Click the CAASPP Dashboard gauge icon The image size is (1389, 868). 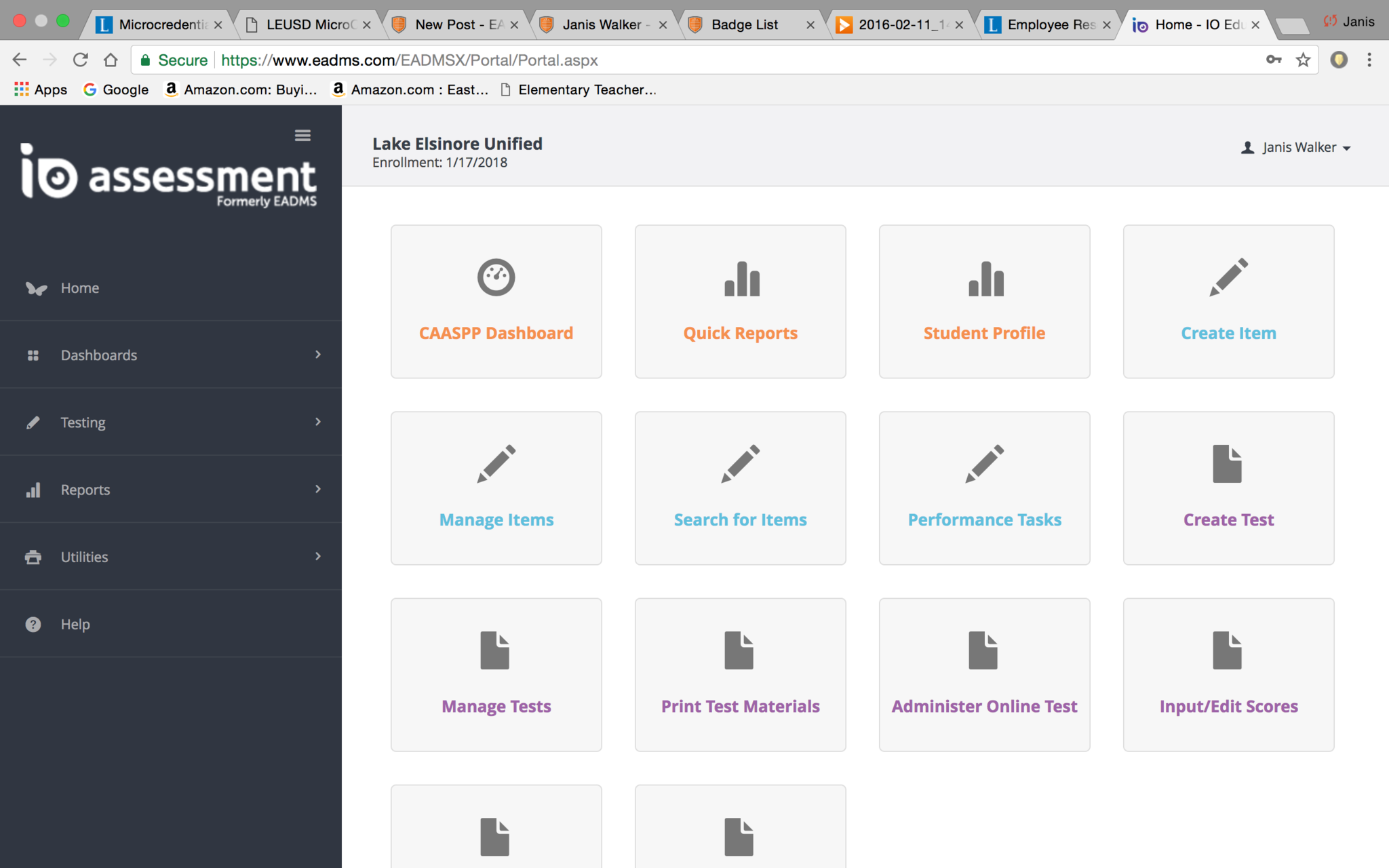tap(496, 277)
